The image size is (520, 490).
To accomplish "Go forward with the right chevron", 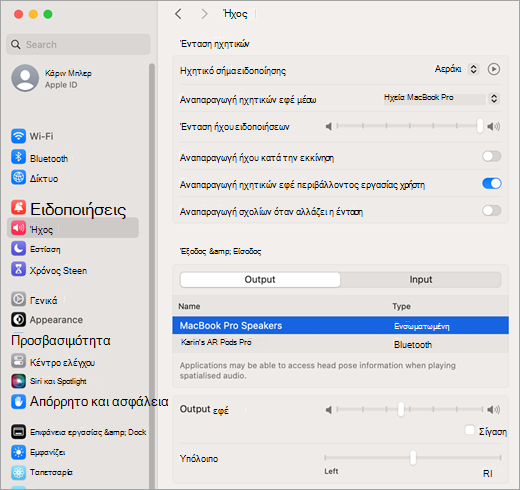I will click(204, 14).
